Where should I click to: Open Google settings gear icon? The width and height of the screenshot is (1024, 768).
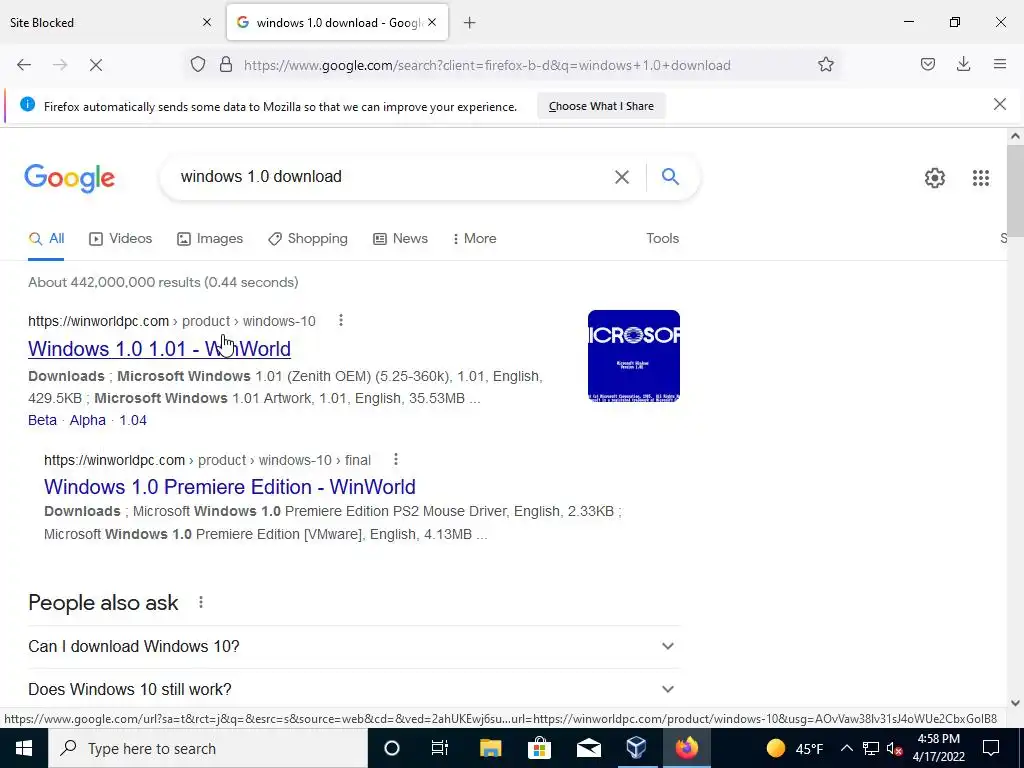click(x=935, y=178)
